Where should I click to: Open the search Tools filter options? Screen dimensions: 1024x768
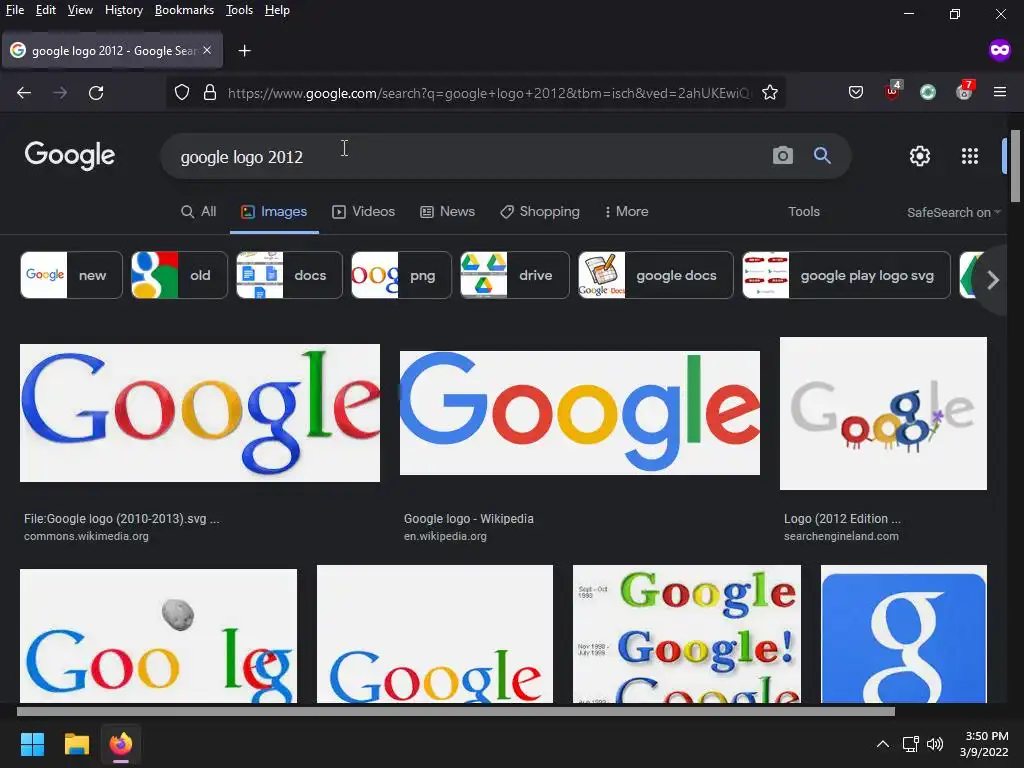804,212
